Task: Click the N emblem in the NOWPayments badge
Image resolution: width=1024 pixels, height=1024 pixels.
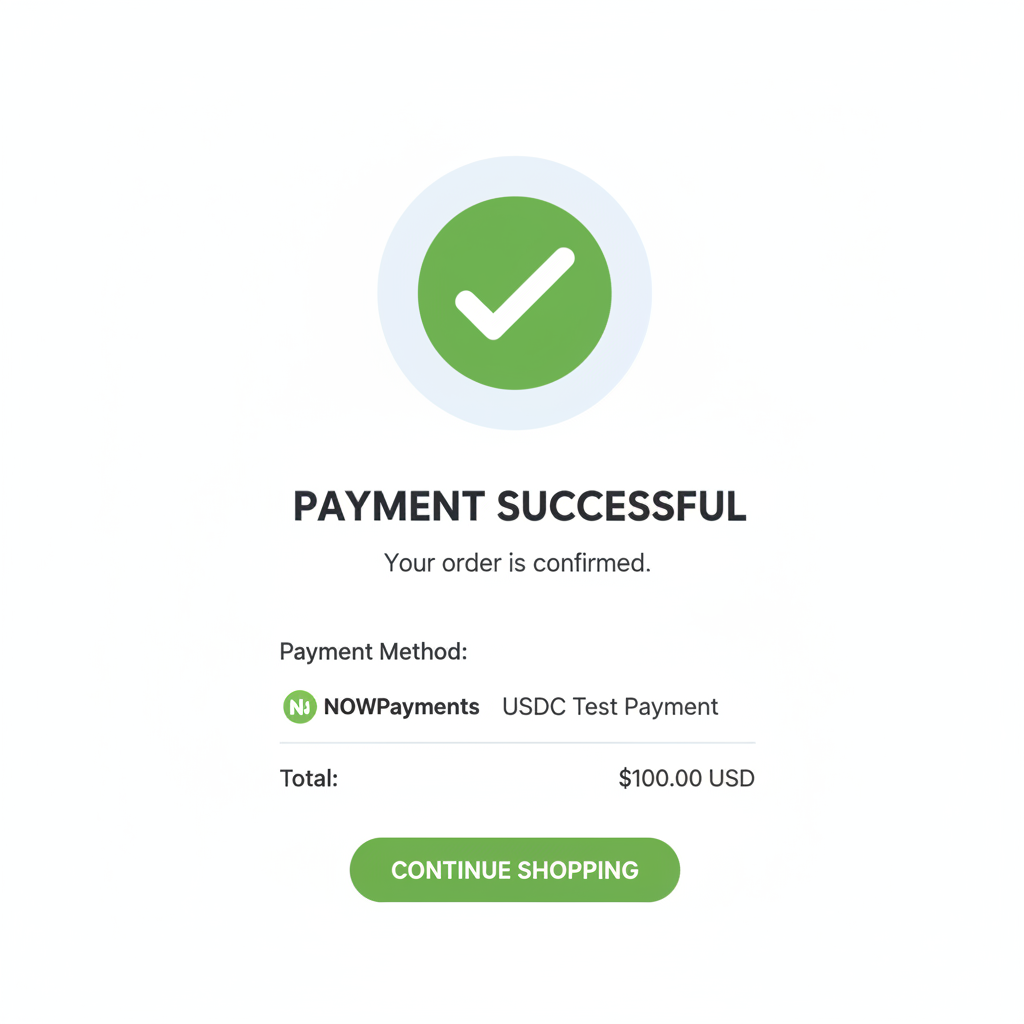Action: point(299,707)
